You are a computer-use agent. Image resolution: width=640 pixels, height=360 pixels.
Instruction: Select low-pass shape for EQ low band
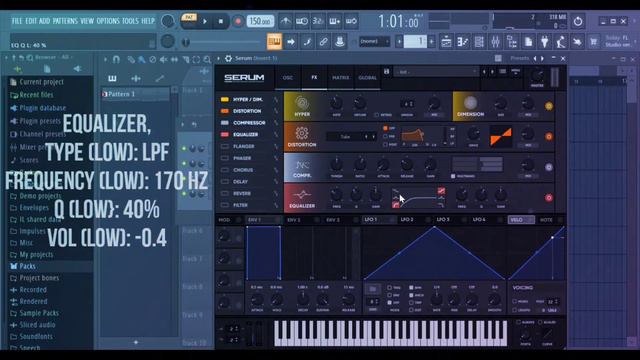[x=395, y=205]
